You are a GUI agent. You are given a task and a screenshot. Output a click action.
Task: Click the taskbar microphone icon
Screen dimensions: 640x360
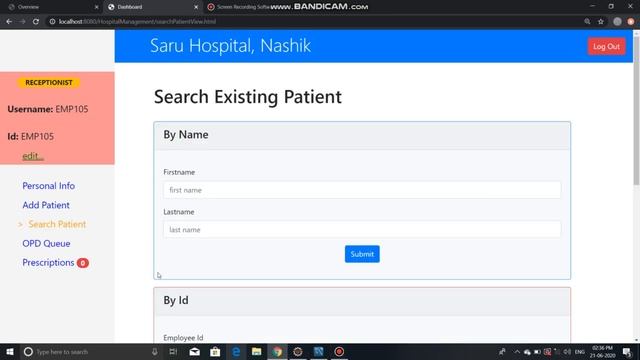[155, 351]
